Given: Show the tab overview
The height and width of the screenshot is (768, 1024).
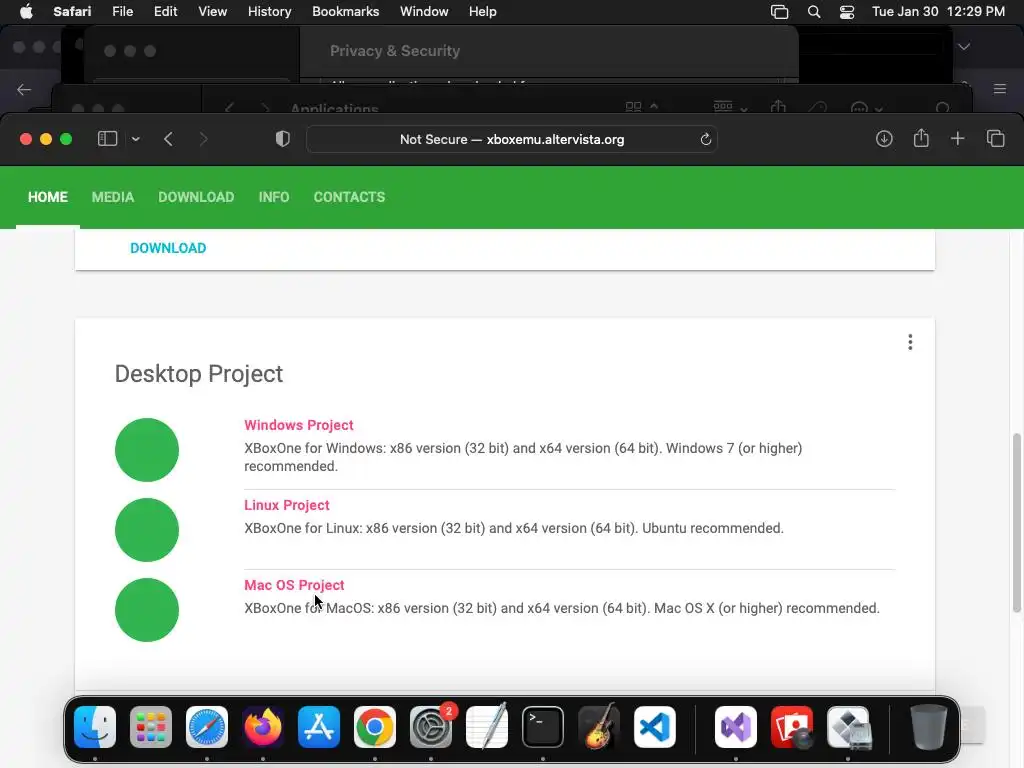Looking at the screenshot, I should tap(995, 138).
